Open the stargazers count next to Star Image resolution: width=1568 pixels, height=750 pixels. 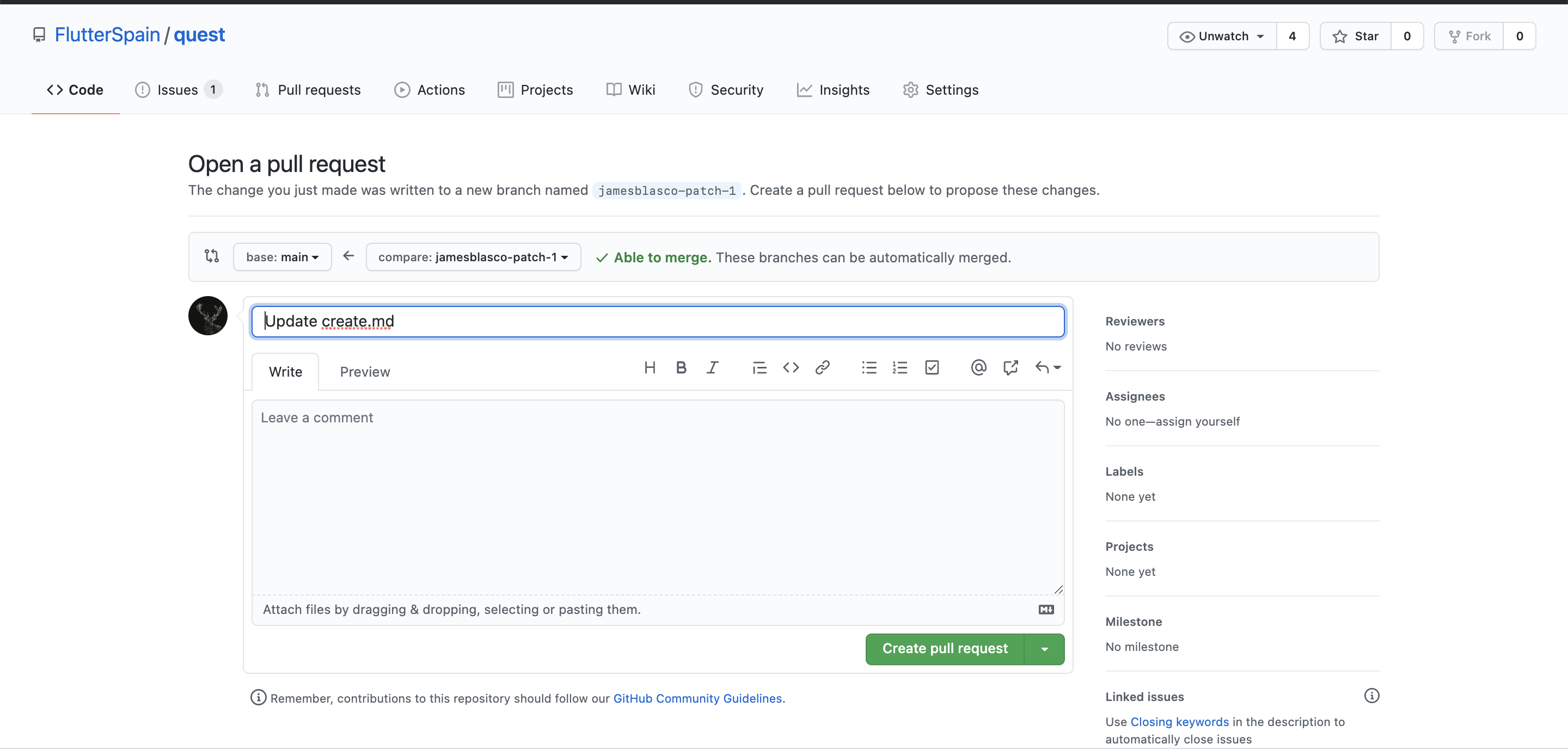[x=1407, y=36]
